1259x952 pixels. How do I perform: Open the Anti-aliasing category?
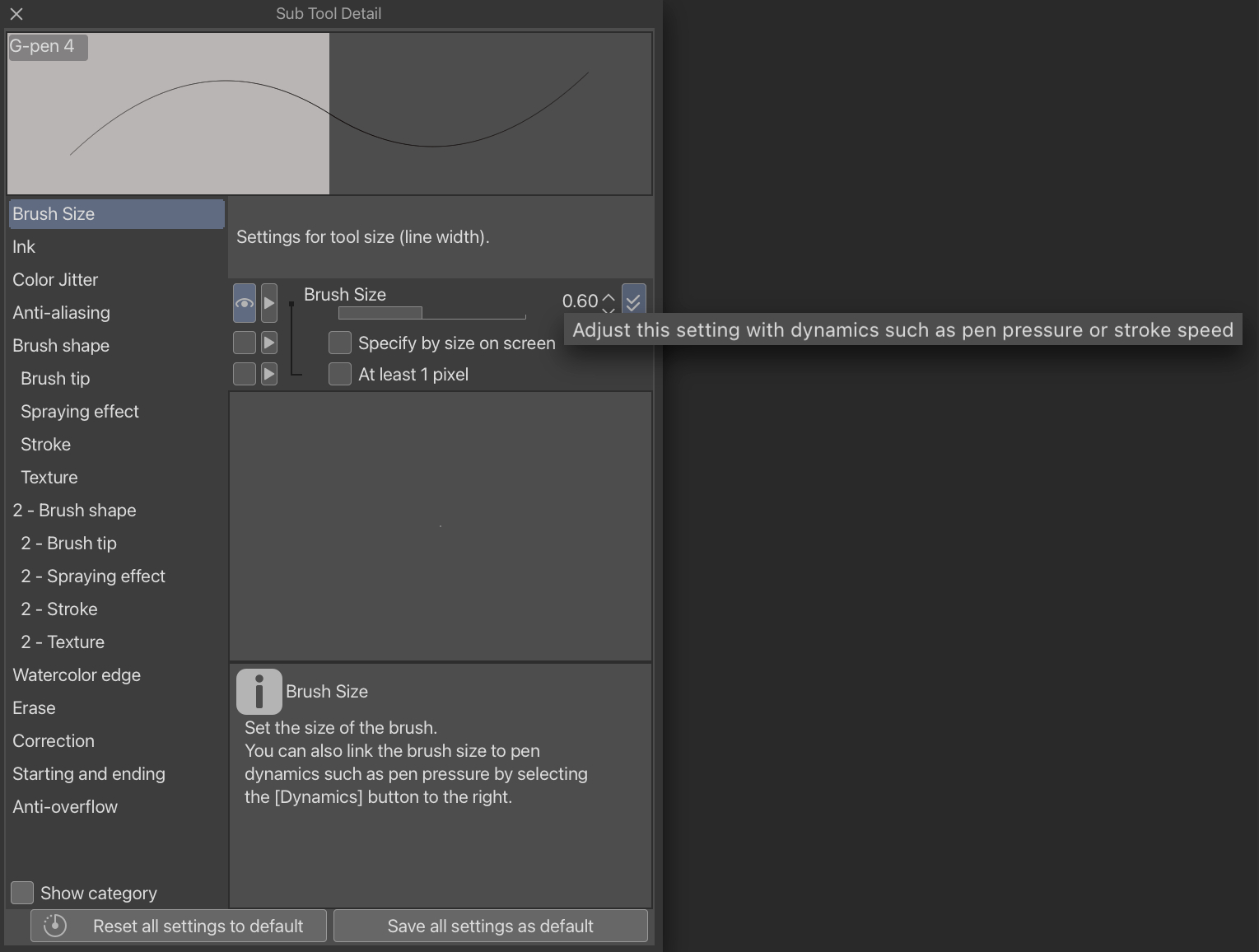[61, 313]
